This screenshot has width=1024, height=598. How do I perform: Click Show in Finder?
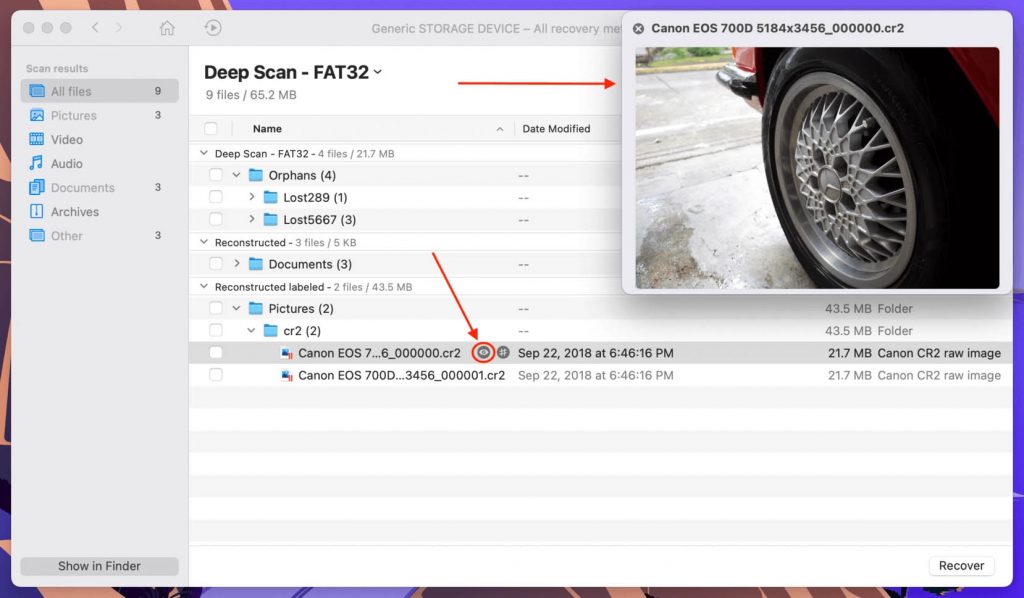tap(99, 565)
